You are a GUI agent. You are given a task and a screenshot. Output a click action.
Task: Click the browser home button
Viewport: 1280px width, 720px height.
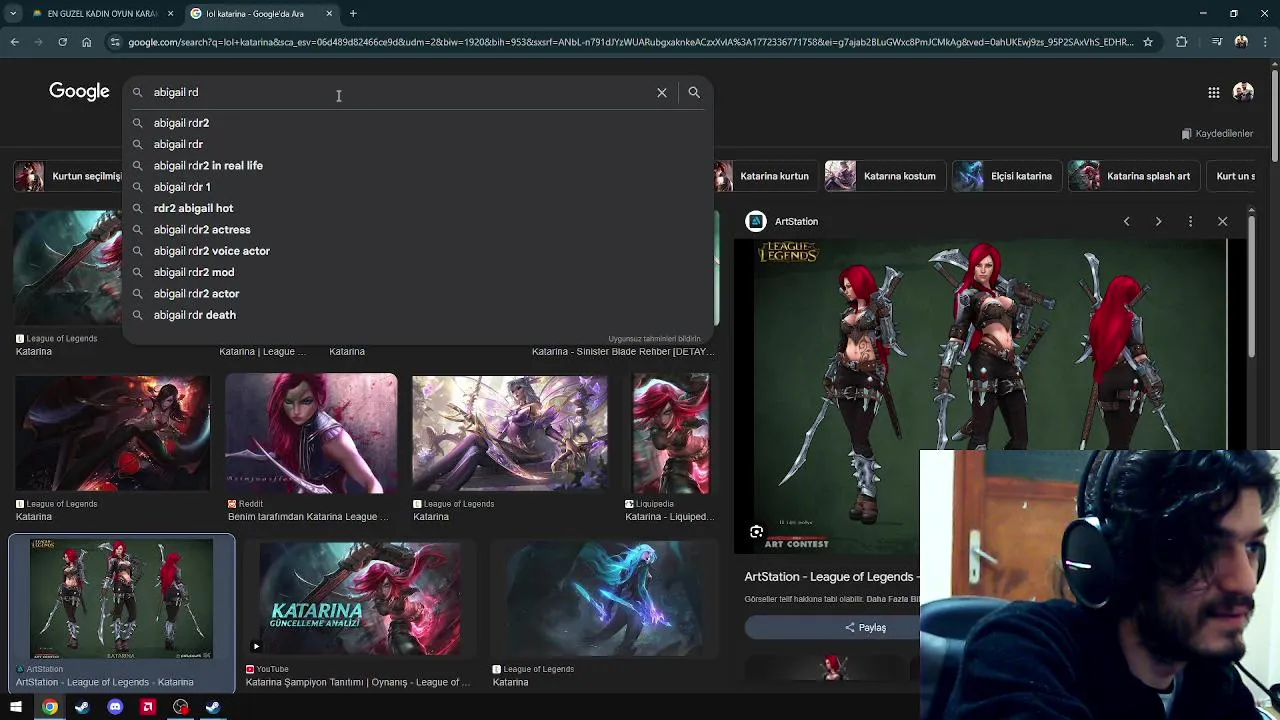click(86, 42)
